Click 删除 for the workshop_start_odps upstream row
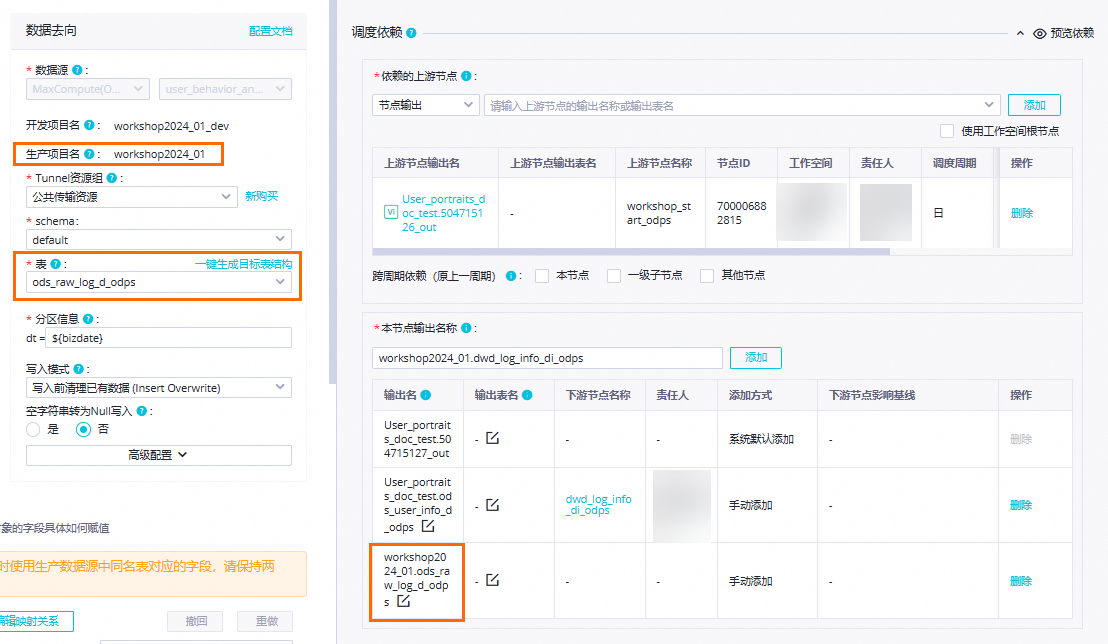 (x=1021, y=213)
